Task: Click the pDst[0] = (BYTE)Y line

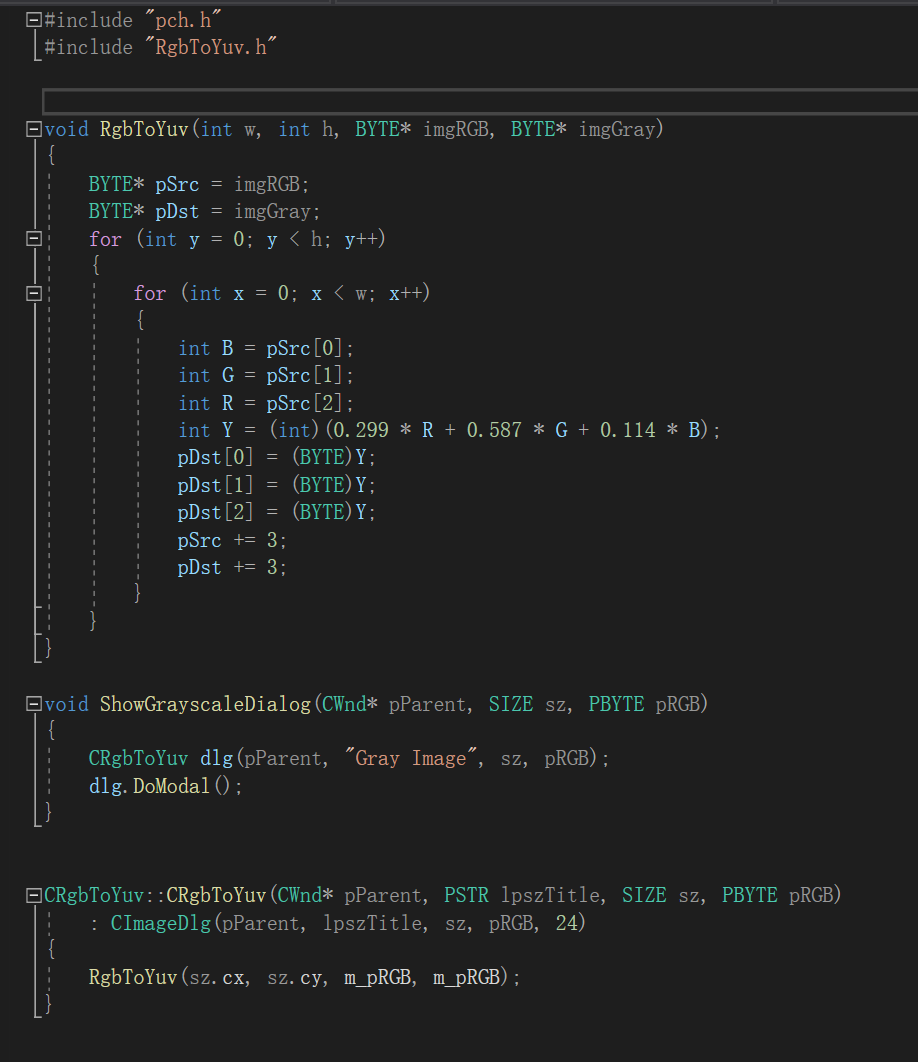Action: [276, 458]
